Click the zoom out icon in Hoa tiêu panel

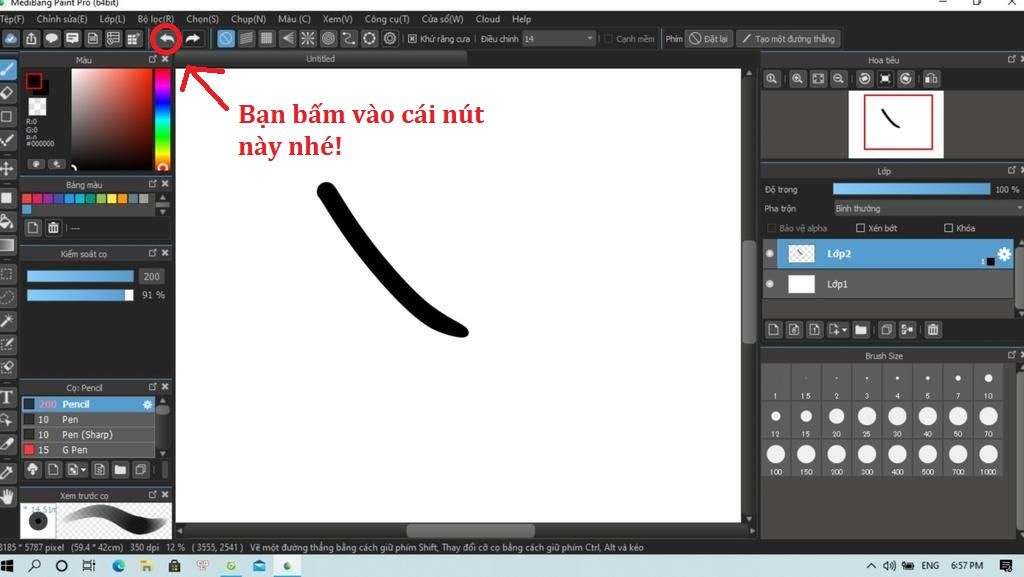(839, 79)
